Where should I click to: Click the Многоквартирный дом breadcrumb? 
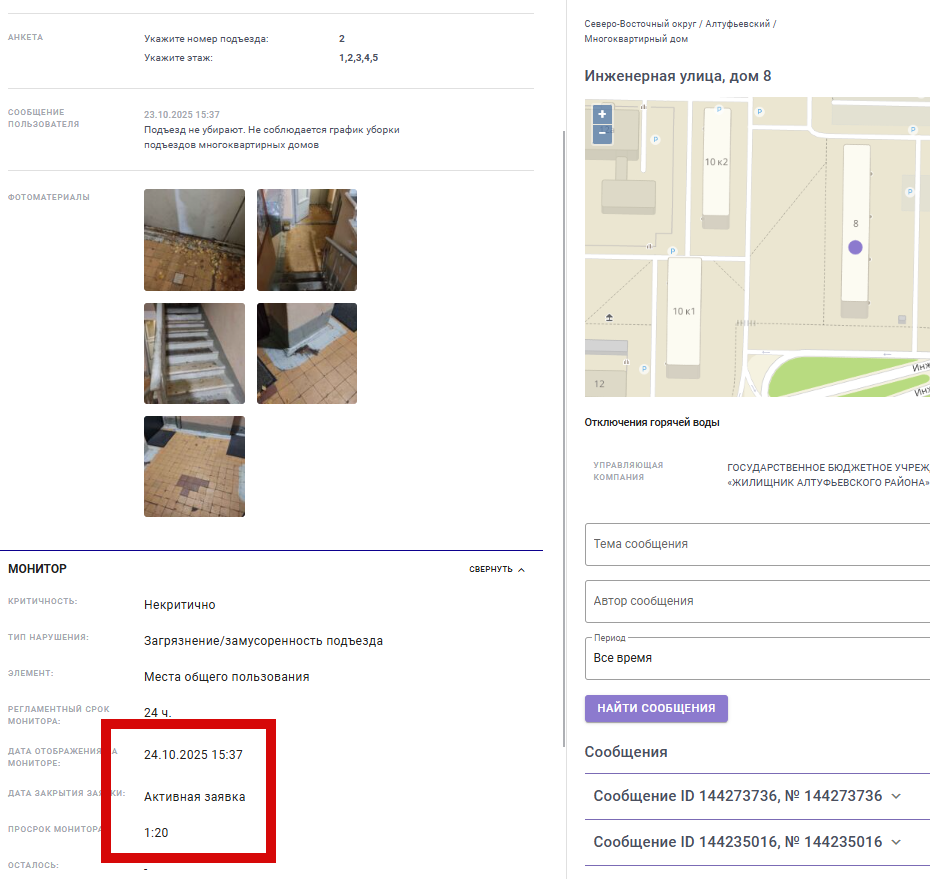636,39
